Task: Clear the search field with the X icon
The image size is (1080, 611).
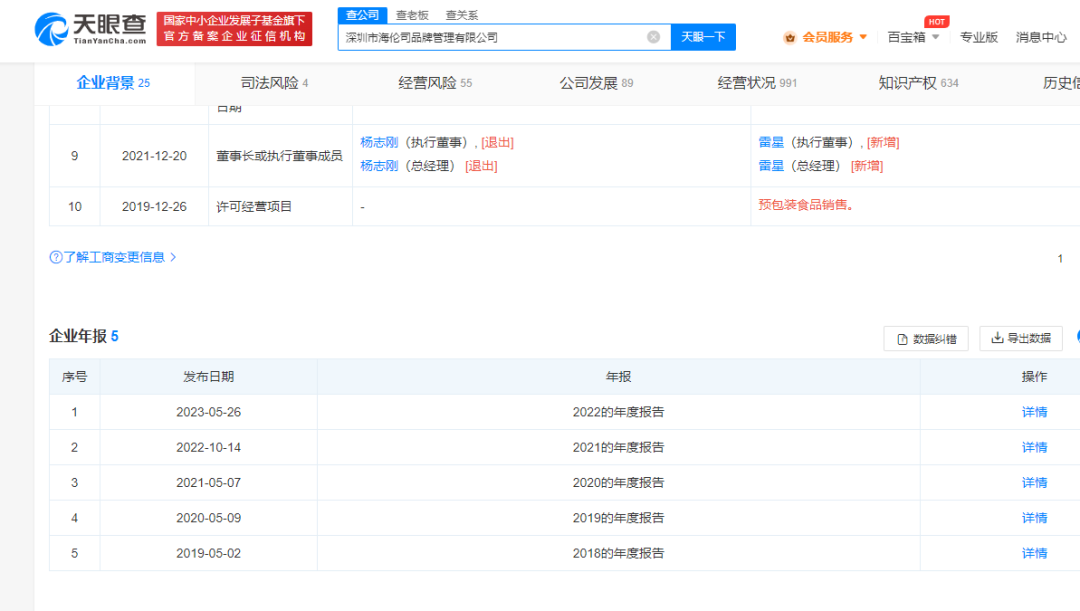Action: pyautogui.click(x=654, y=37)
